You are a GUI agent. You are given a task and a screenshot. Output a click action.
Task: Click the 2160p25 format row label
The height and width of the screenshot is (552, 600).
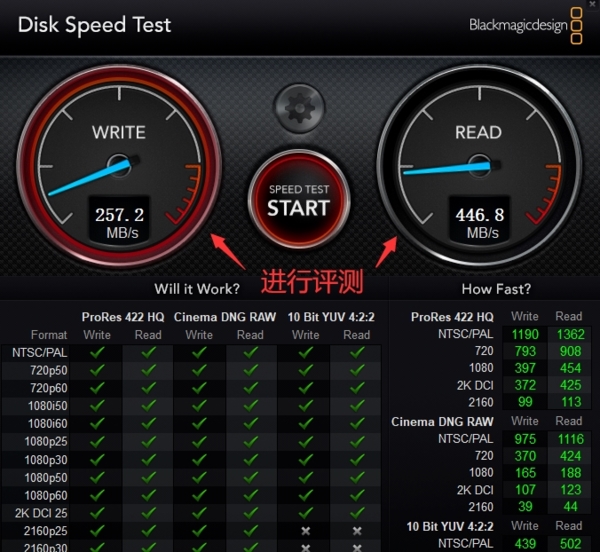[46, 531]
